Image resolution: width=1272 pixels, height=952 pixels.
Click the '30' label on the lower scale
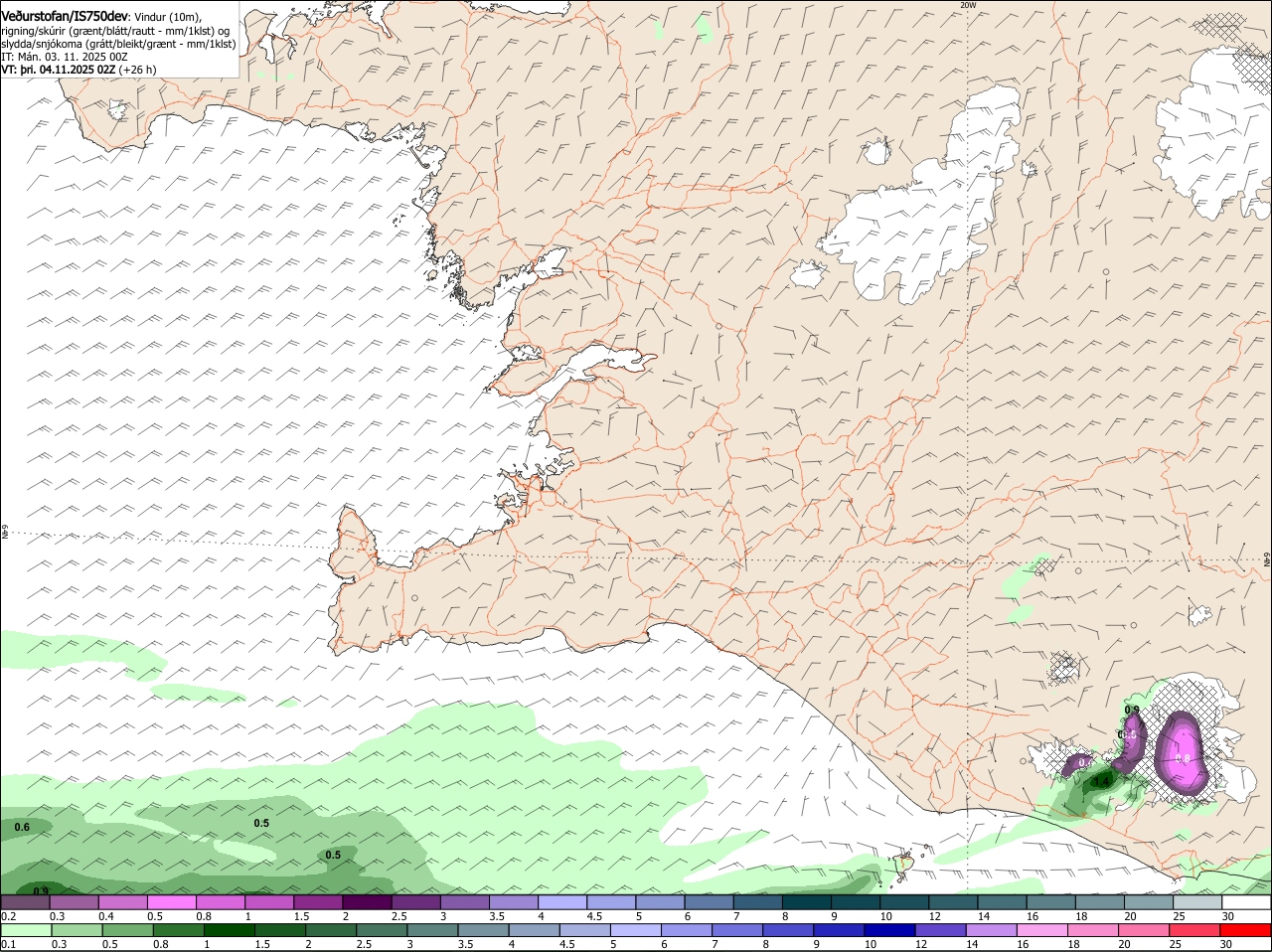click(1226, 944)
